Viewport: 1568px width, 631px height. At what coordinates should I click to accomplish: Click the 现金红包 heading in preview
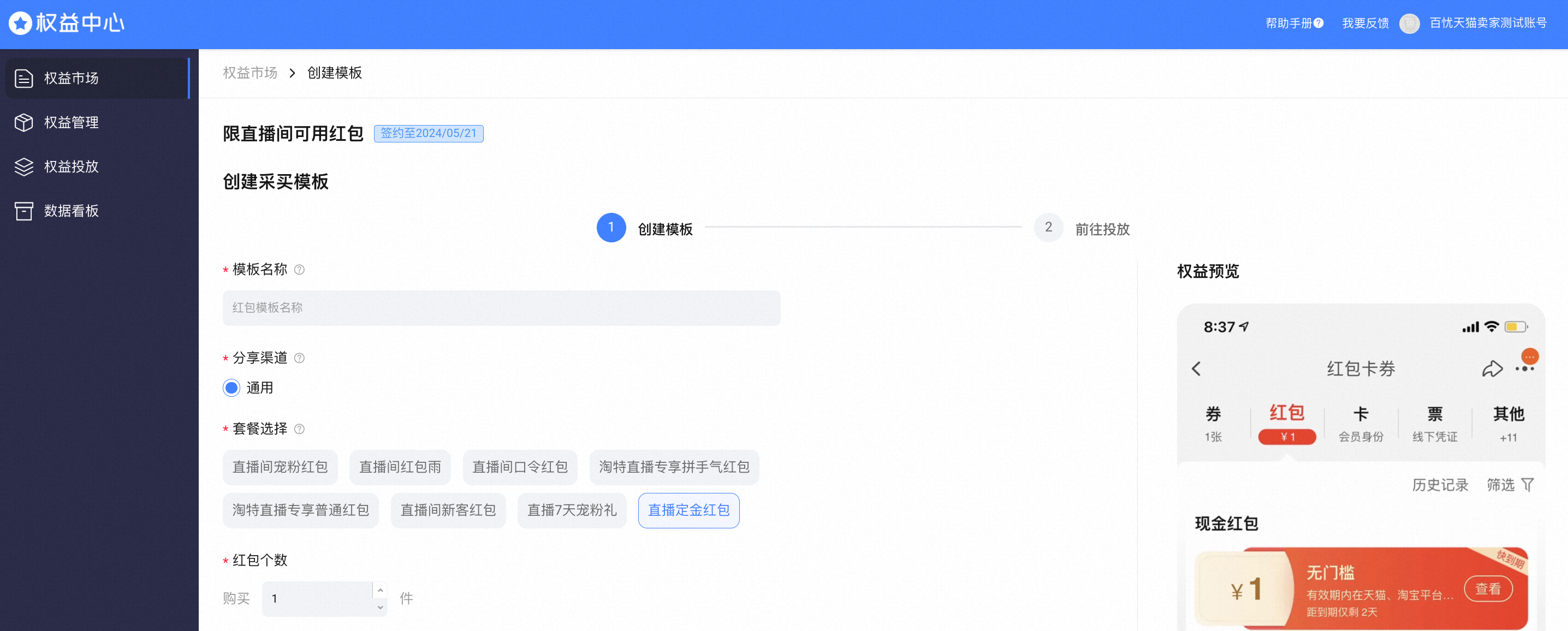click(x=1226, y=524)
